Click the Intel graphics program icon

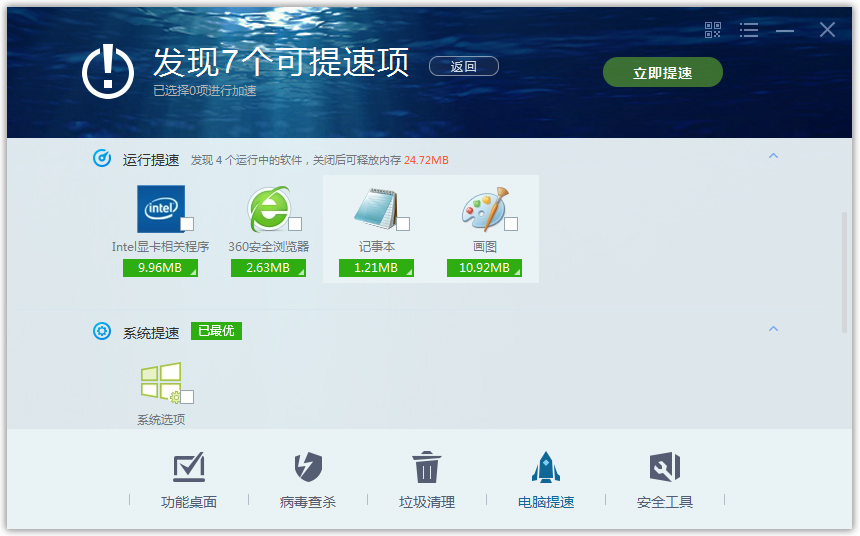pyautogui.click(x=160, y=208)
